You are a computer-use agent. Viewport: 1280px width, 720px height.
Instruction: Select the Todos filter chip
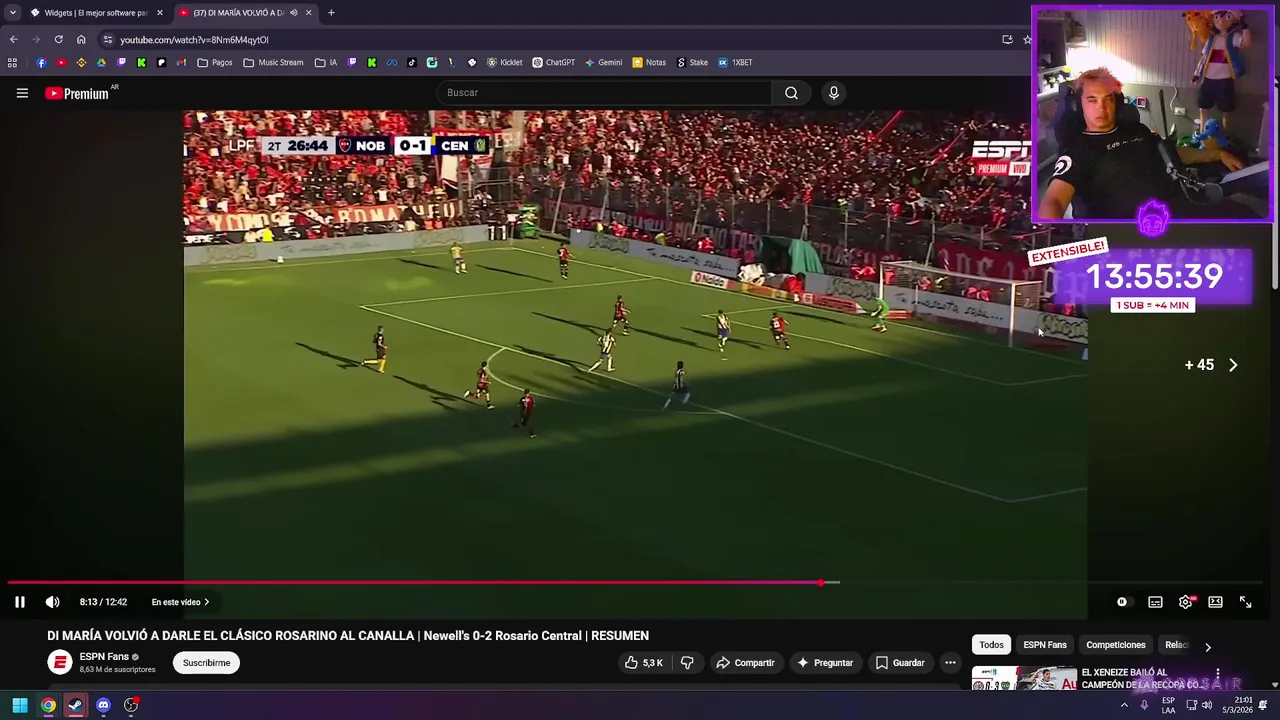[x=991, y=645]
